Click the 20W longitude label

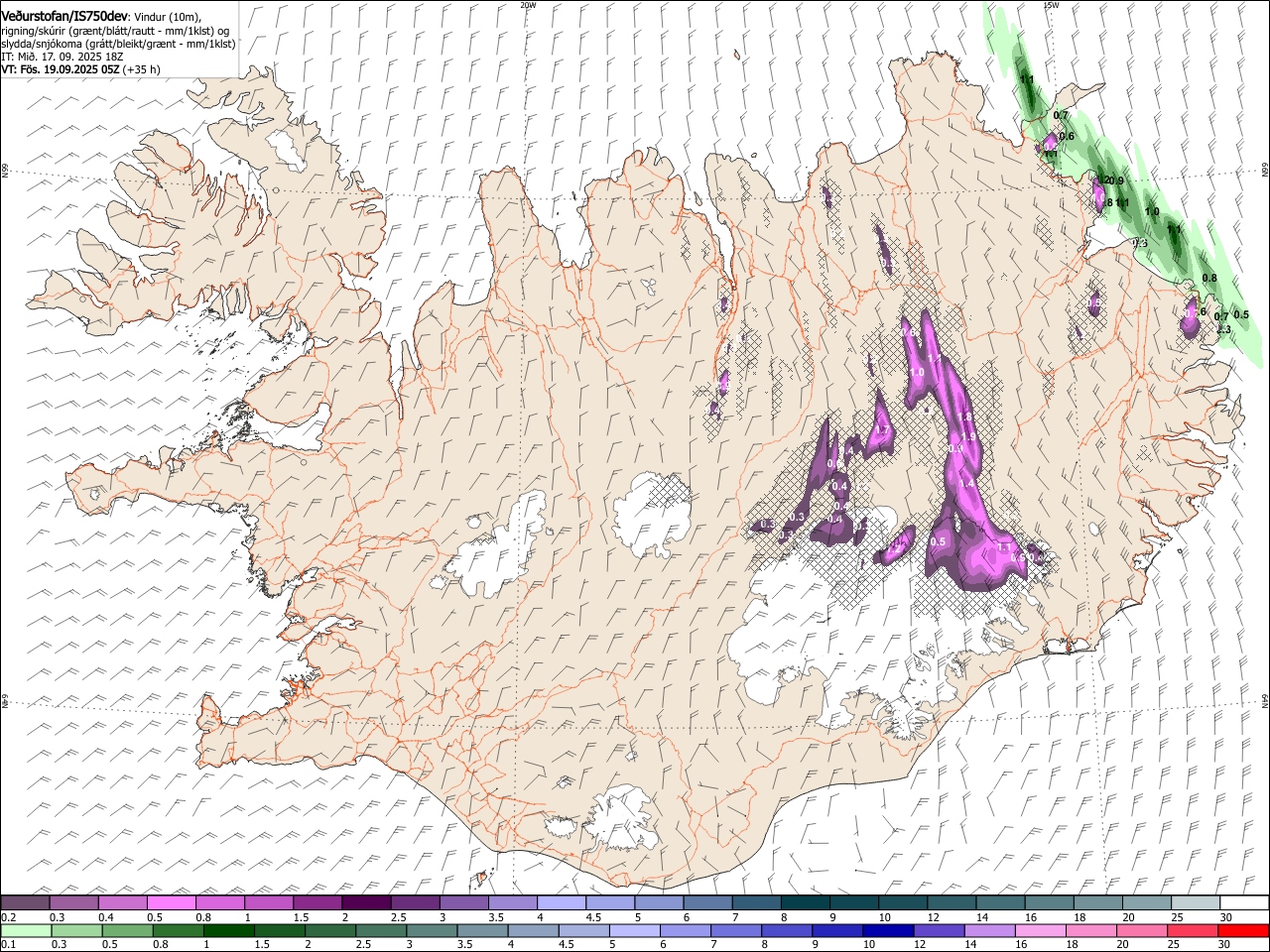(528, 5)
